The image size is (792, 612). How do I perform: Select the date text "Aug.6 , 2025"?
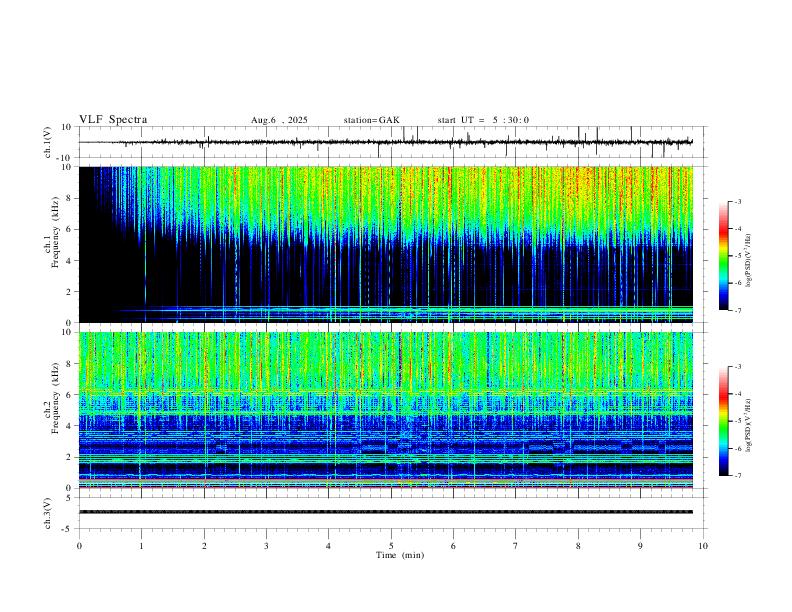(x=279, y=120)
